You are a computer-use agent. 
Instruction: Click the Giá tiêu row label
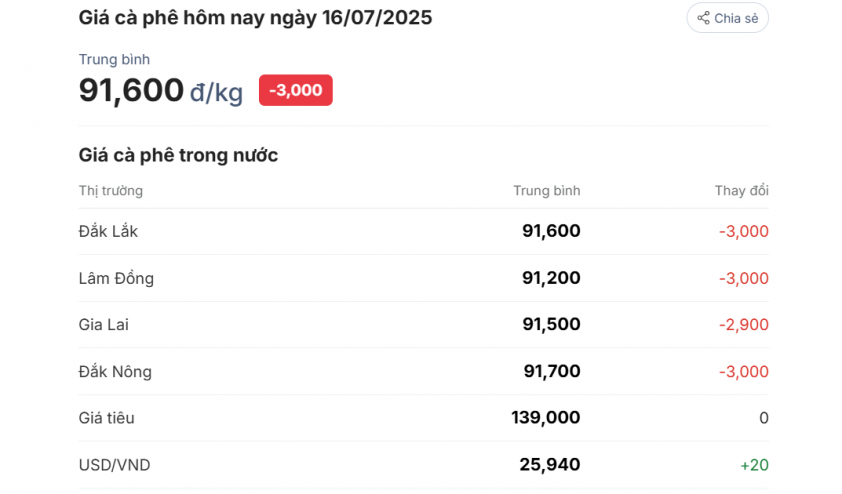(x=106, y=418)
